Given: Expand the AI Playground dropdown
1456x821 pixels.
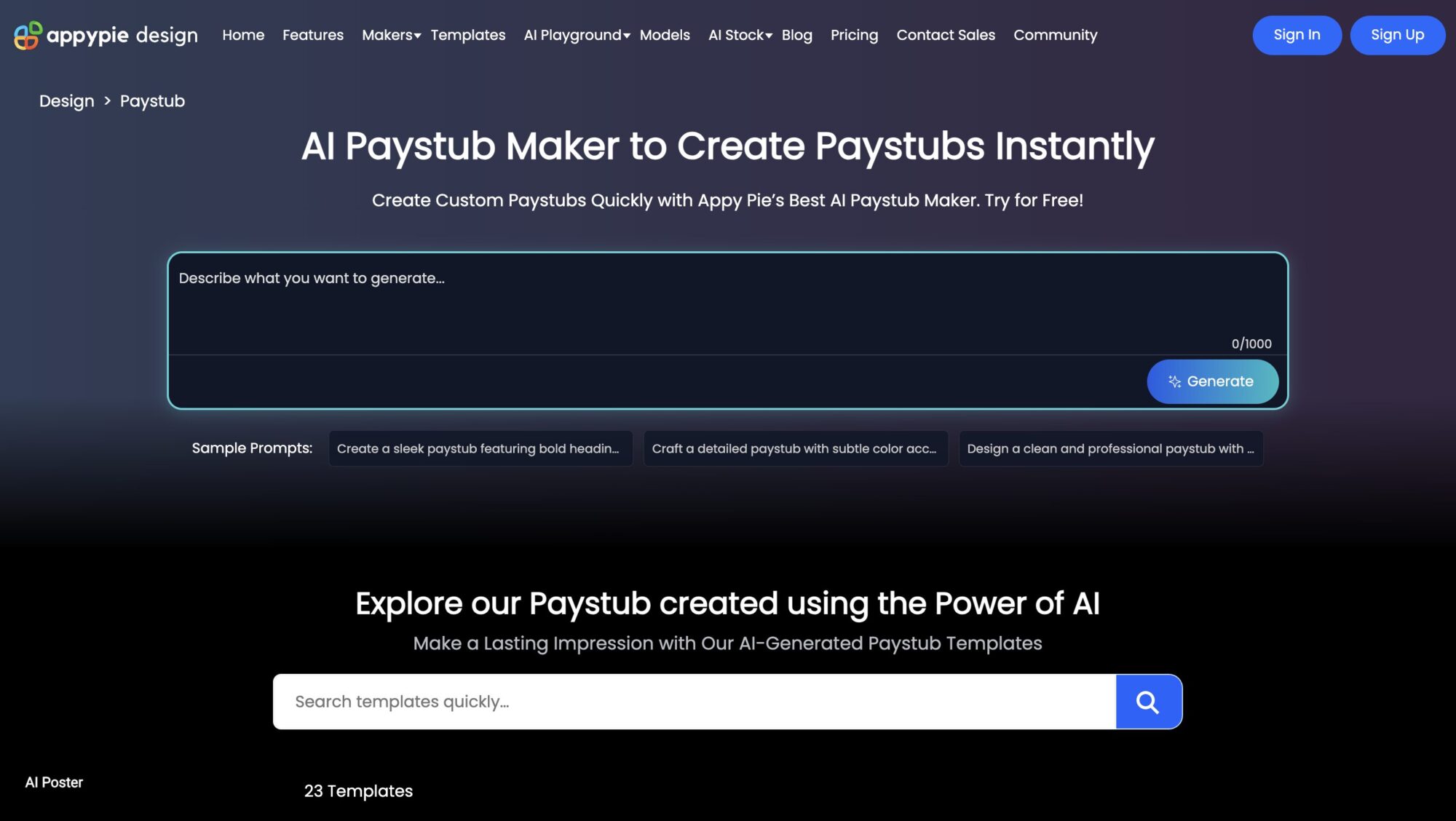Looking at the screenshot, I should [577, 35].
